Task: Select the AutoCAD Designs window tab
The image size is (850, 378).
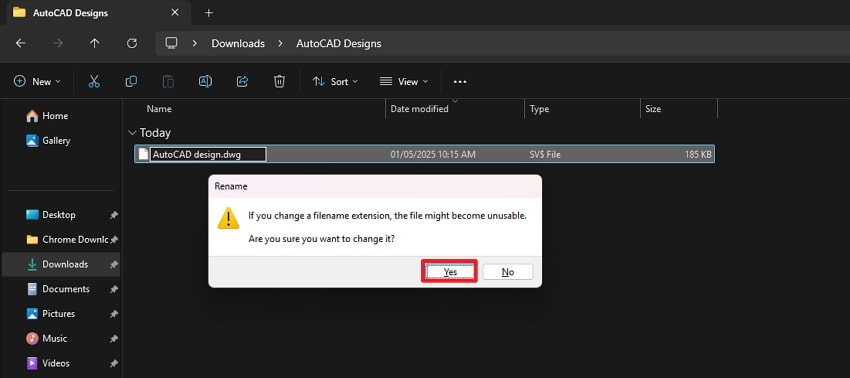Action: pyautogui.click(x=98, y=12)
